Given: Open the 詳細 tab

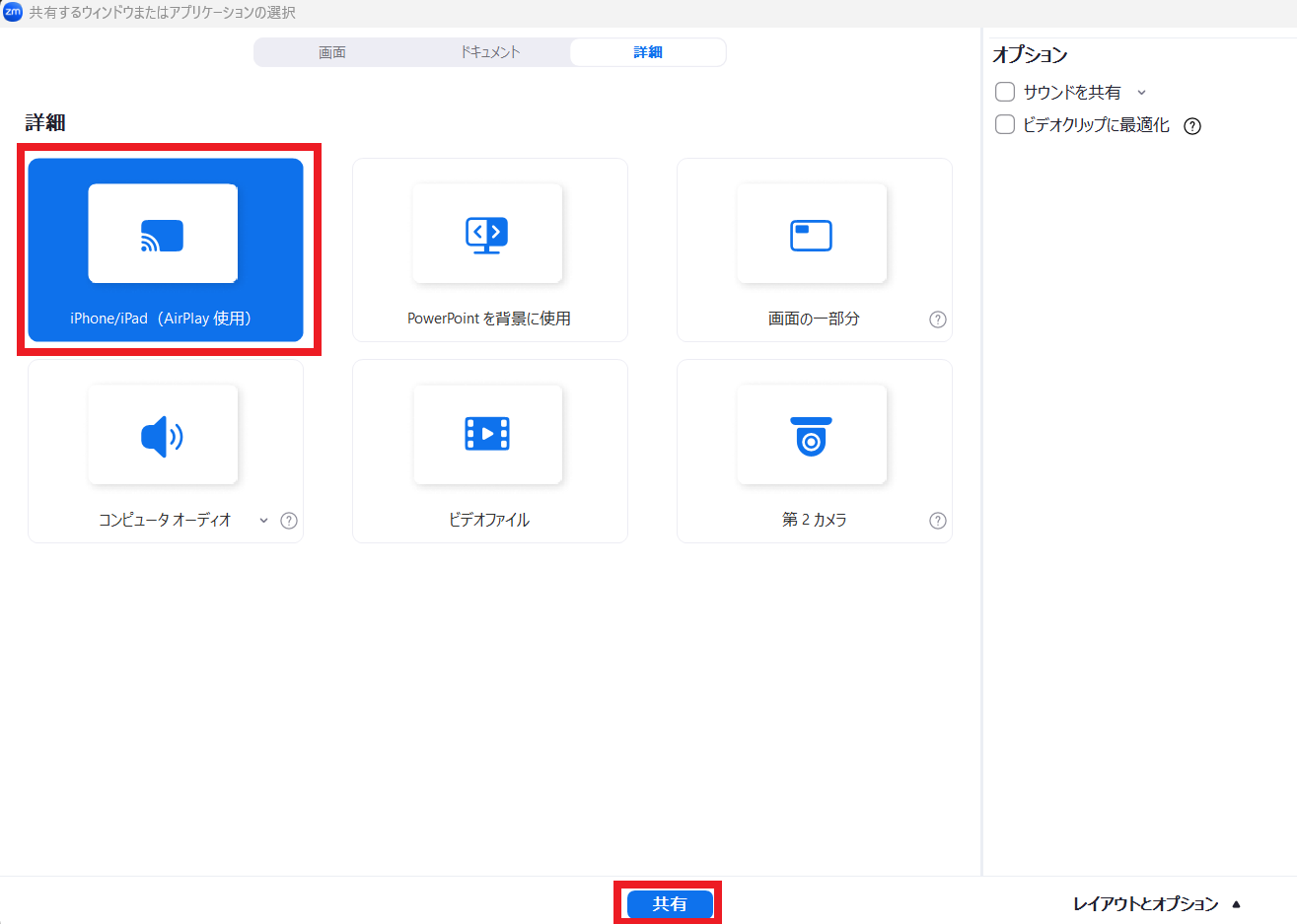Looking at the screenshot, I should [647, 52].
